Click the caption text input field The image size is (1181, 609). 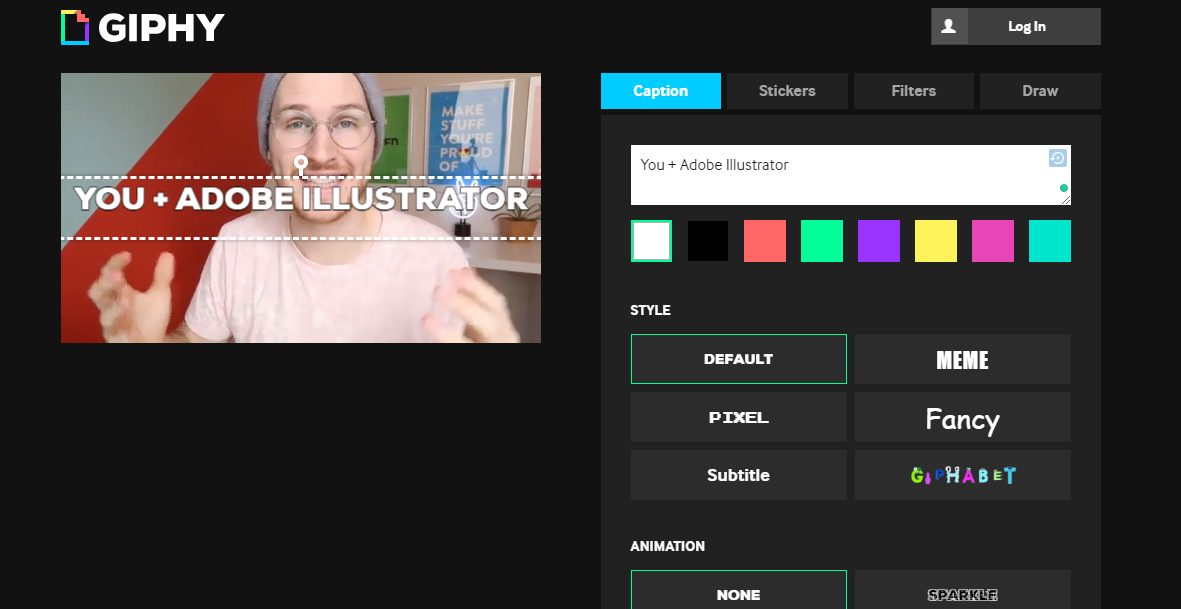point(850,175)
